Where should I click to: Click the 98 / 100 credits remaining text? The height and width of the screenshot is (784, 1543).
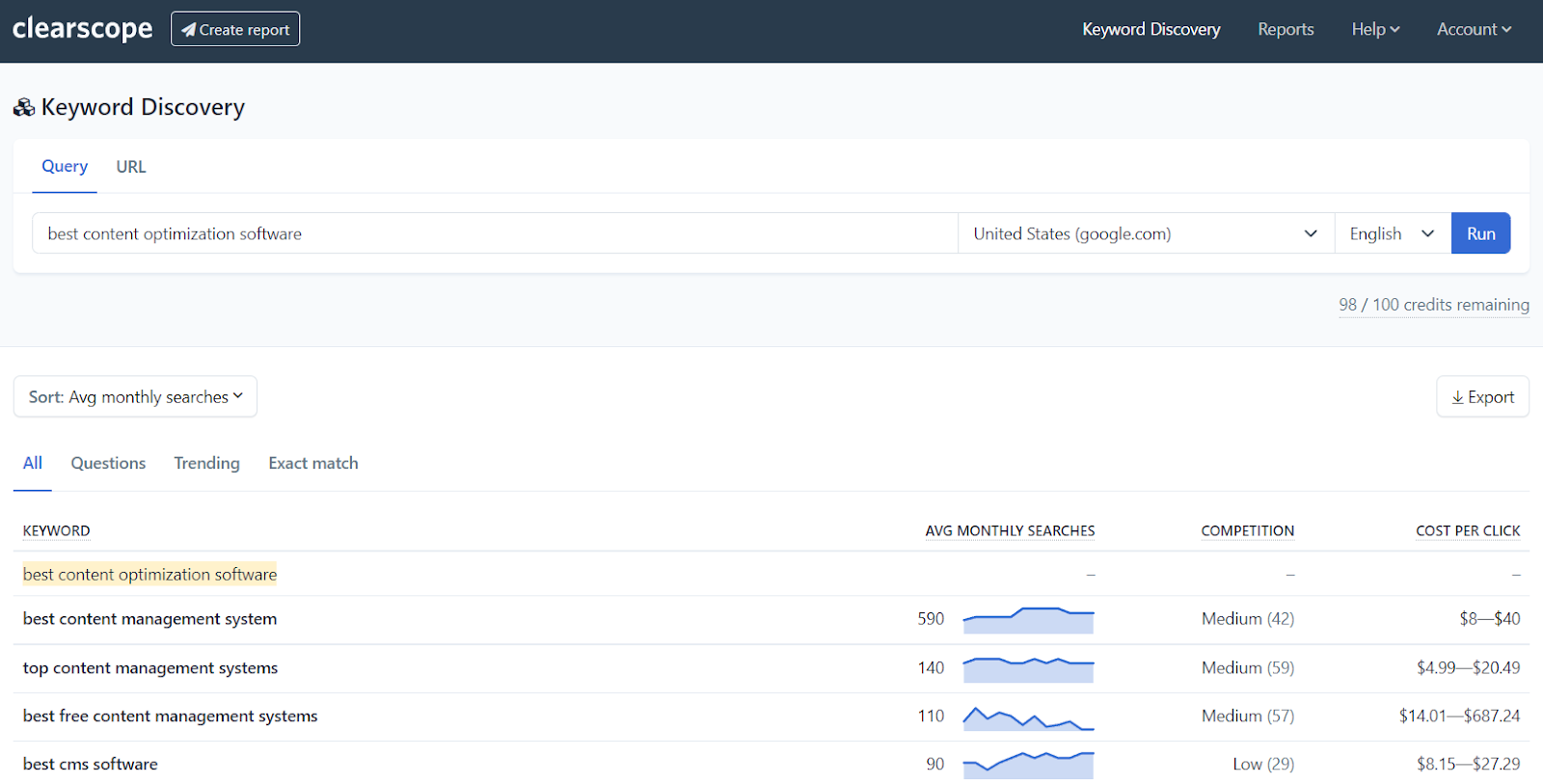point(1434,305)
